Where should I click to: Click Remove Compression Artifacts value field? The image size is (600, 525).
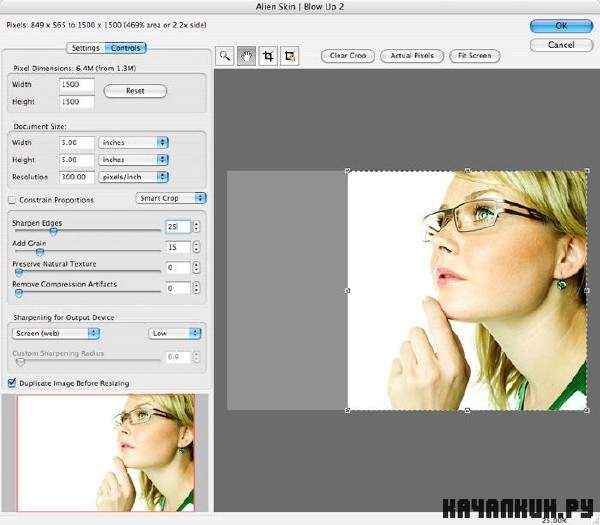click(x=178, y=288)
